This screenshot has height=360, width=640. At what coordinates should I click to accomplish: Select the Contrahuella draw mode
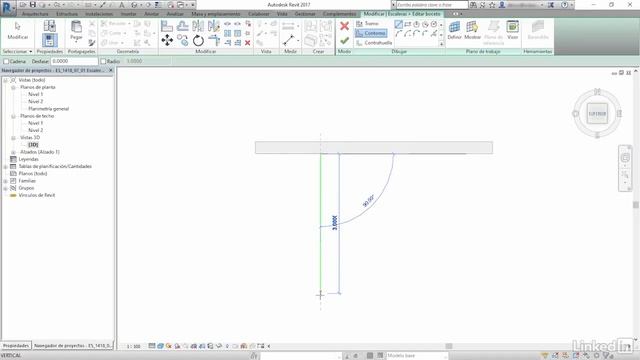pos(374,43)
